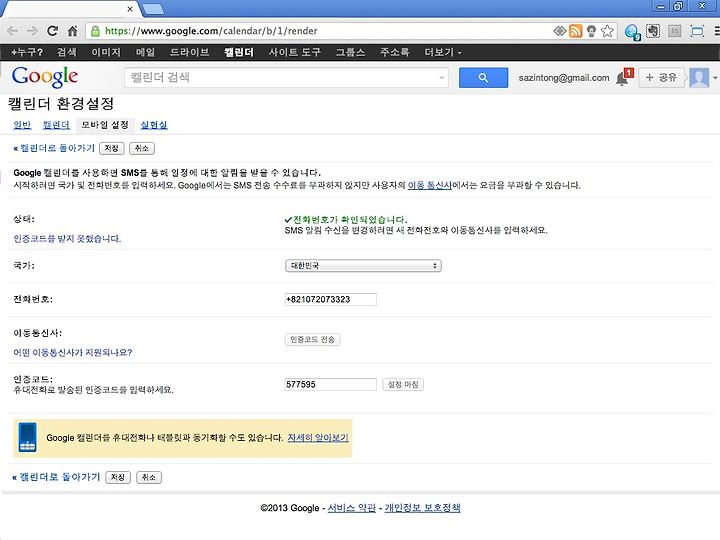The image size is (720, 540).
Task: Click the RSS feed extension icon
Action: pos(575,31)
